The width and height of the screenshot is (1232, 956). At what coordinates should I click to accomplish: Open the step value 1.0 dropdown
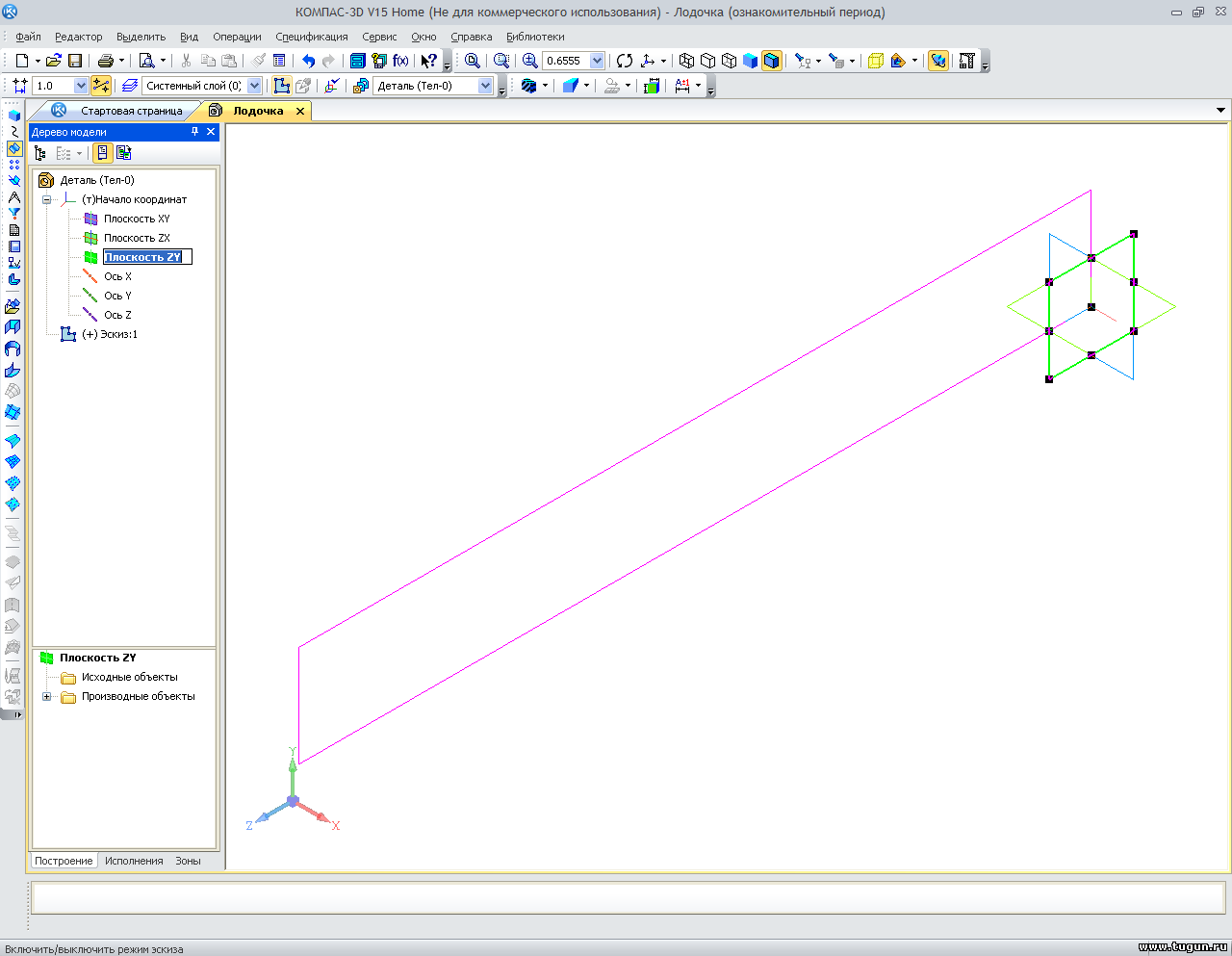[81, 86]
